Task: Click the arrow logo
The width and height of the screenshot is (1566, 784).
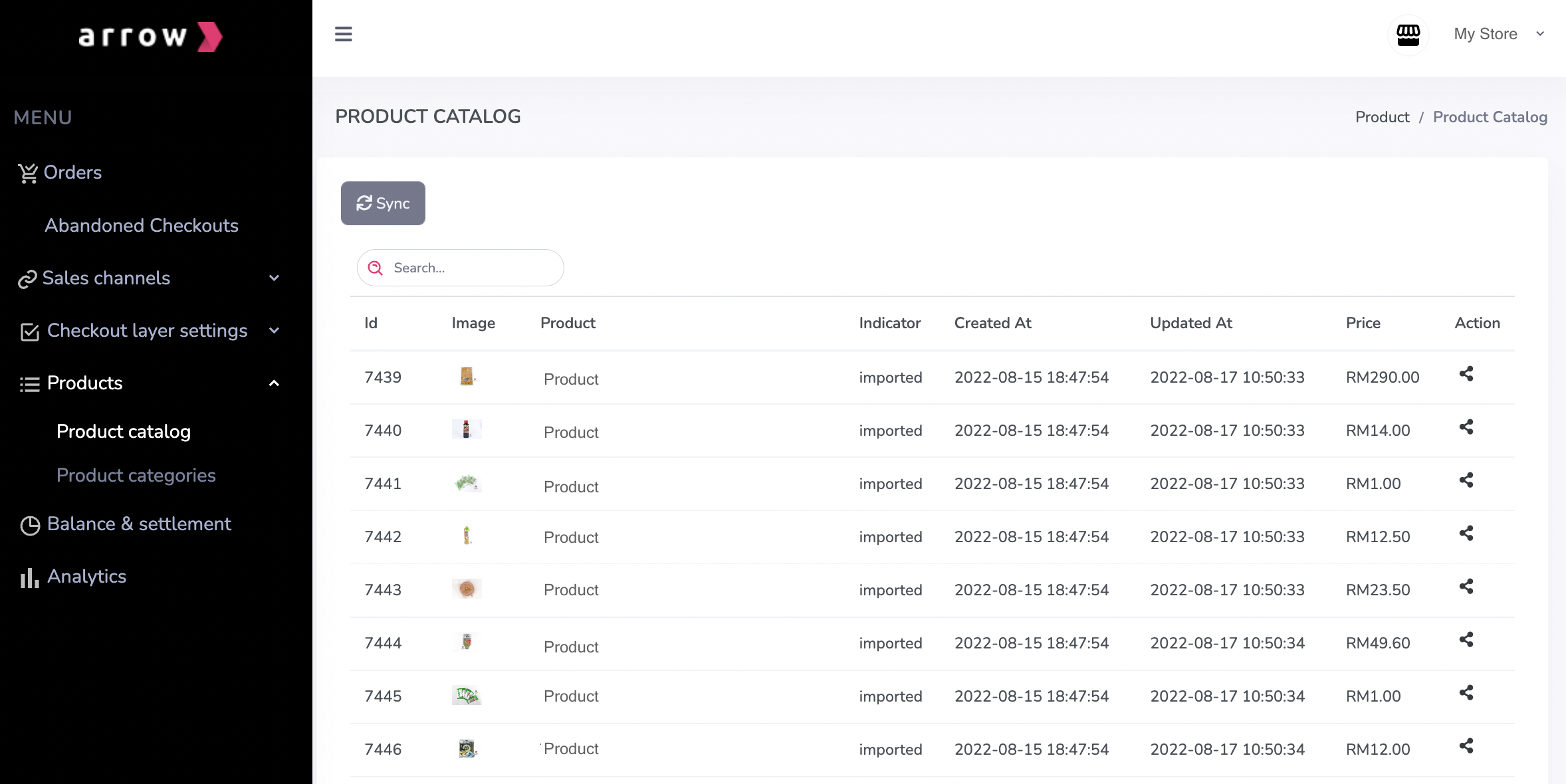Action: tap(151, 37)
